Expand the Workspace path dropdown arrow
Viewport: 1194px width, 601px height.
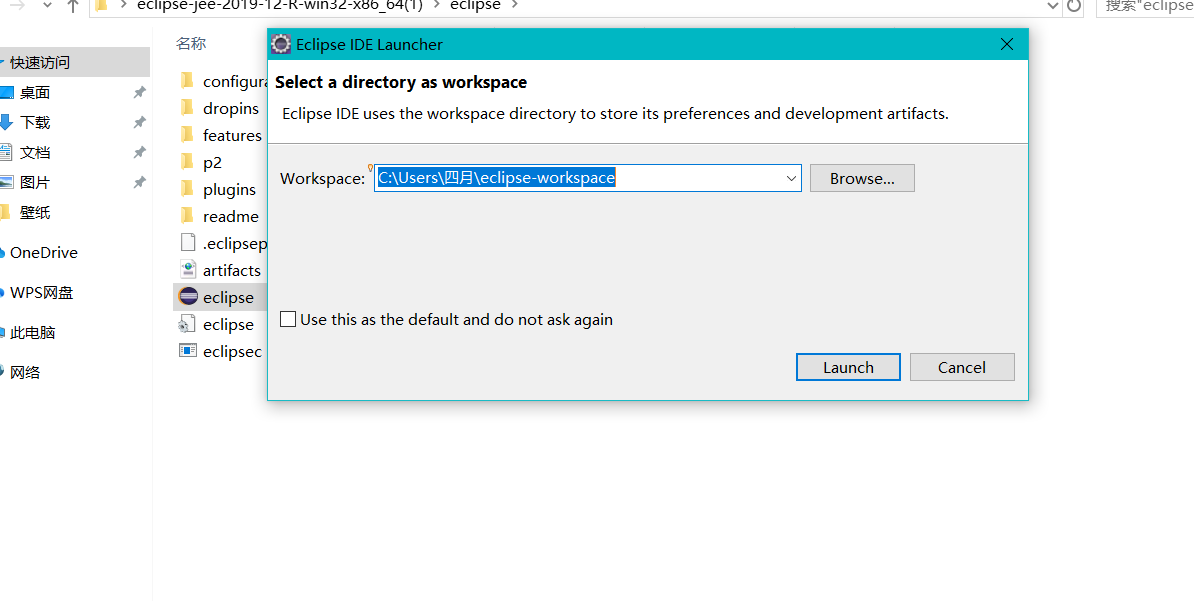click(791, 178)
